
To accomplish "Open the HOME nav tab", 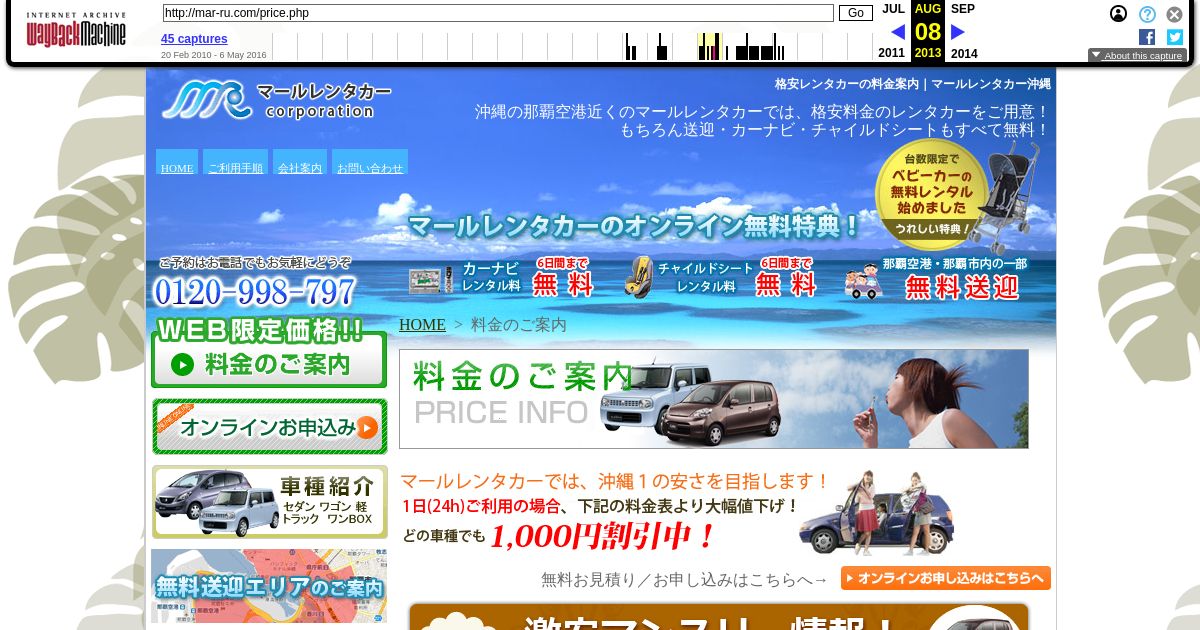I will pos(177,162).
